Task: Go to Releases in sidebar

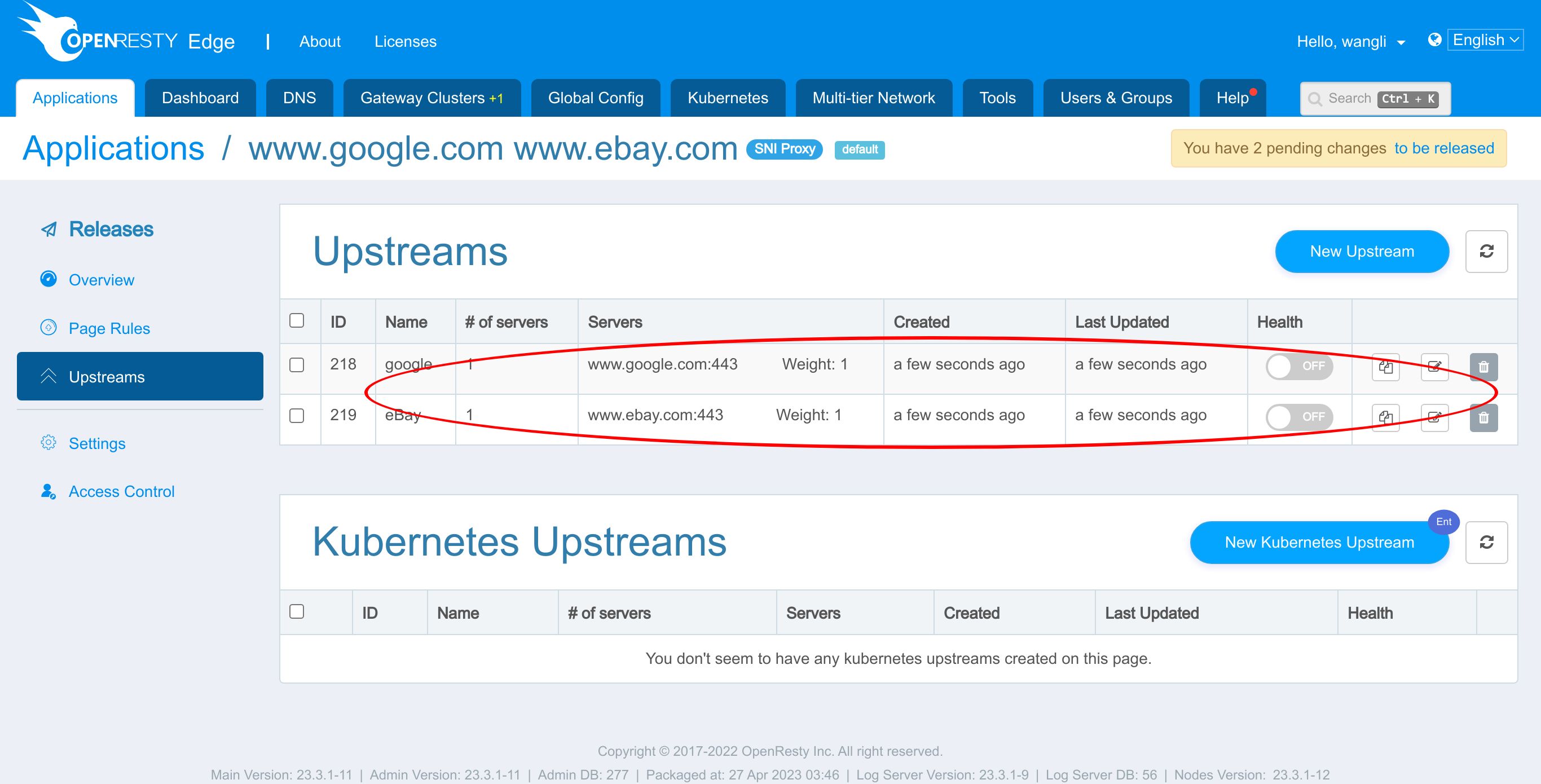Action: point(111,229)
